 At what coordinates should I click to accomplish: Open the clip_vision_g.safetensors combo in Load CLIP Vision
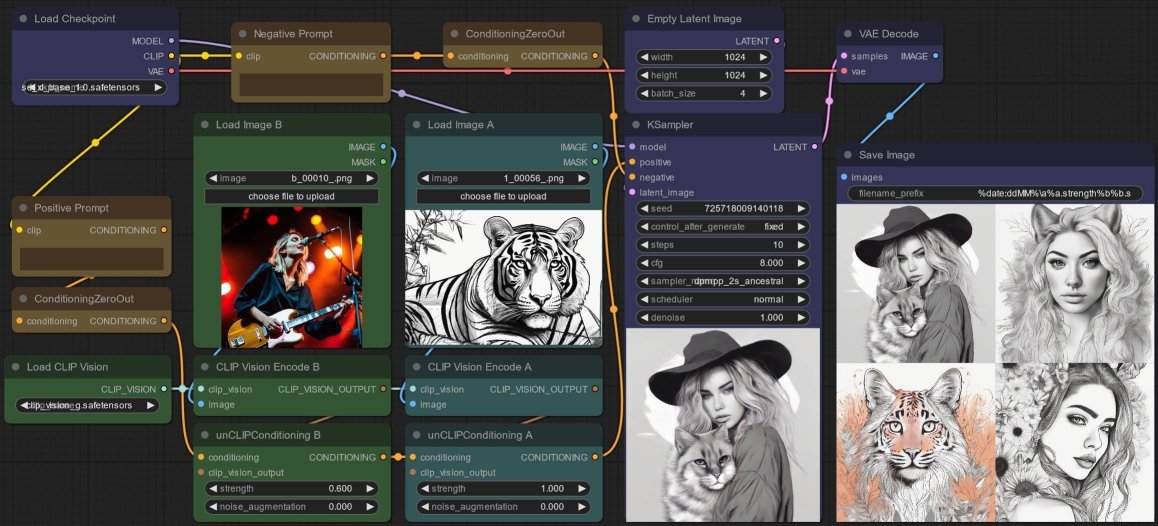(87, 405)
